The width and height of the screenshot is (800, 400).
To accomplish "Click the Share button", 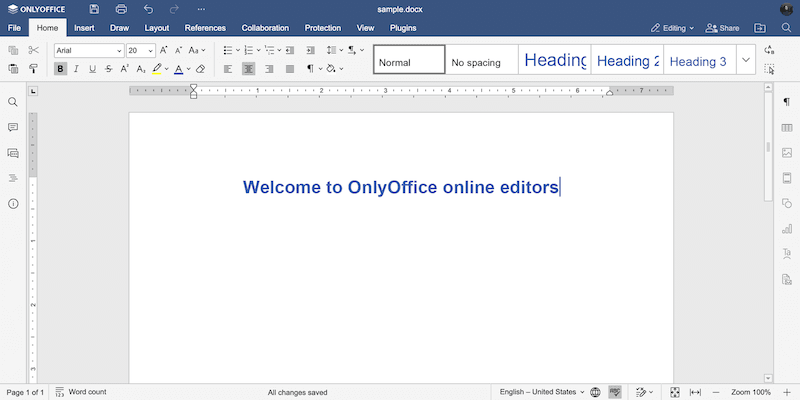I will (x=722, y=28).
